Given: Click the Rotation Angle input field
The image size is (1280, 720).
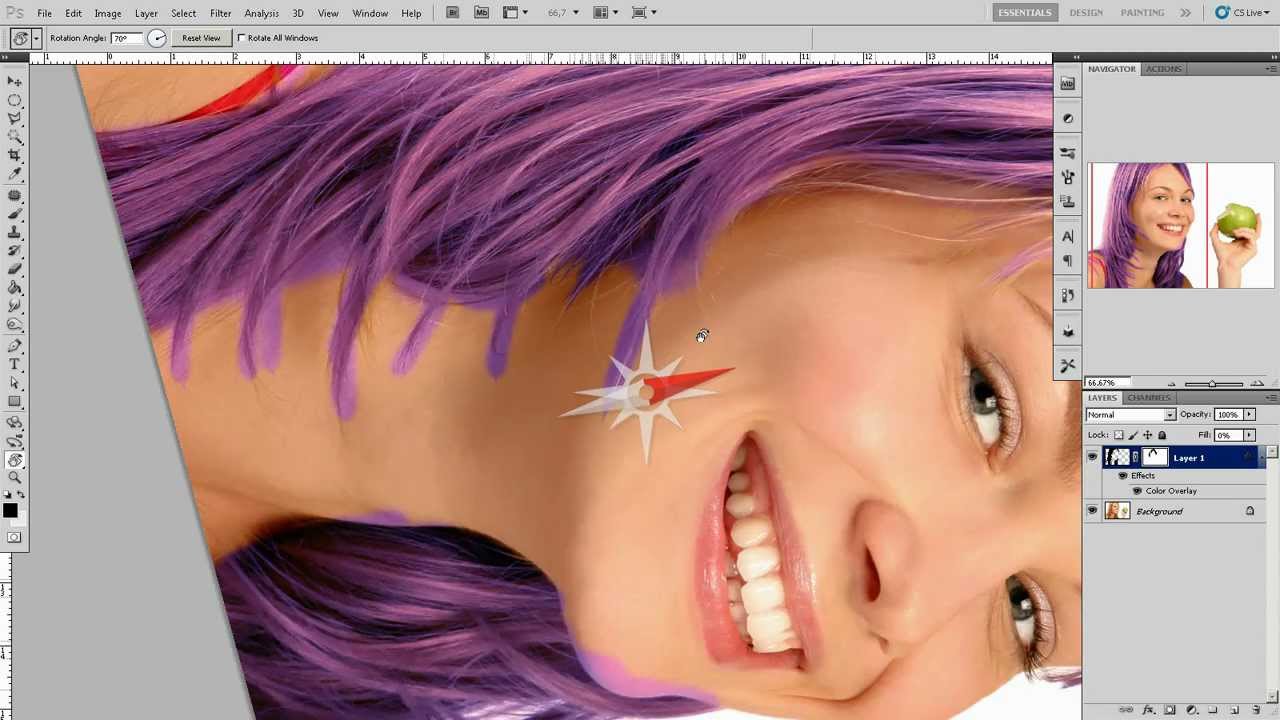Looking at the screenshot, I should 126,38.
